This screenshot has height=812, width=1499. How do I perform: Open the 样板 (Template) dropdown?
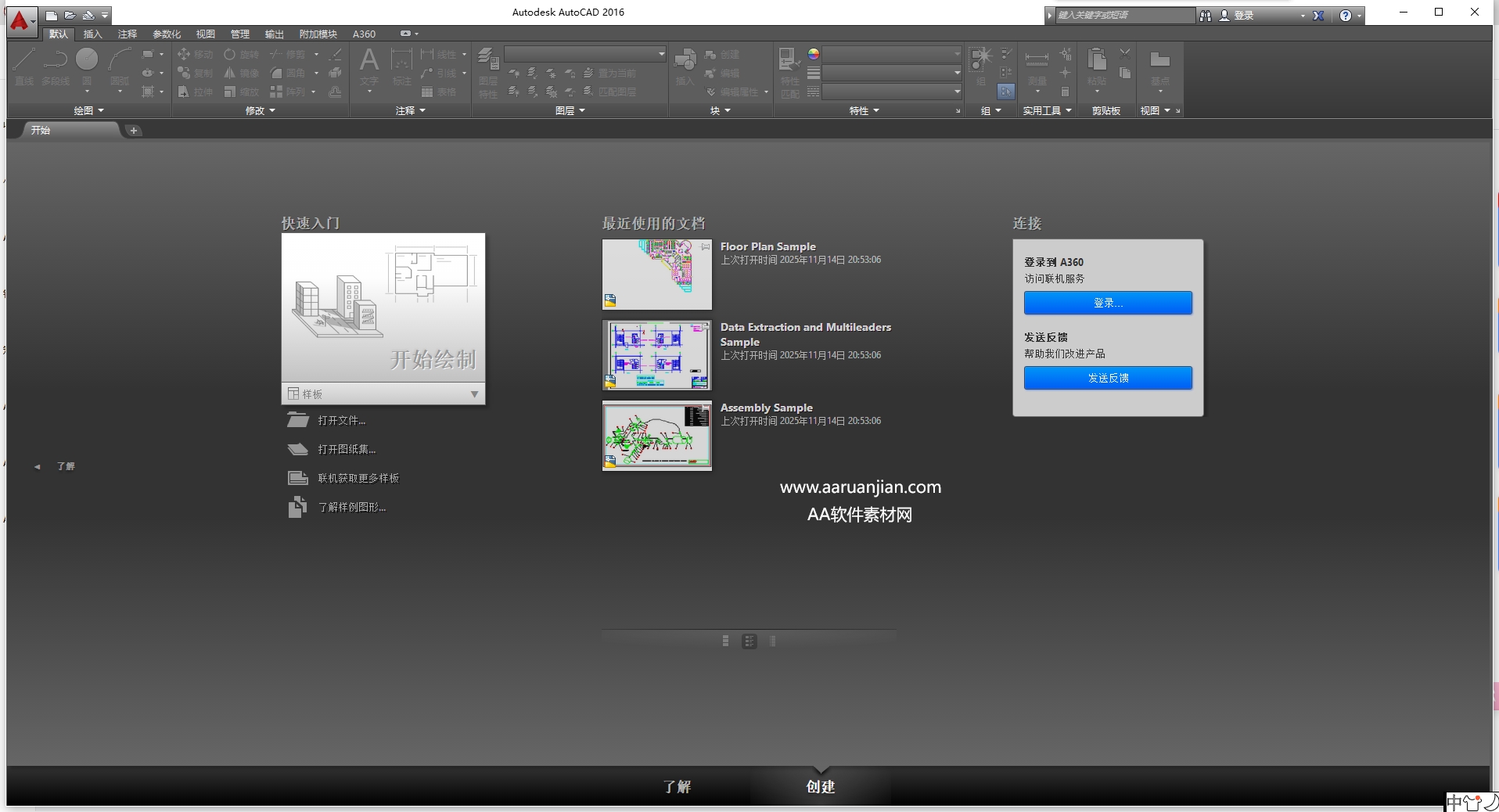click(473, 394)
